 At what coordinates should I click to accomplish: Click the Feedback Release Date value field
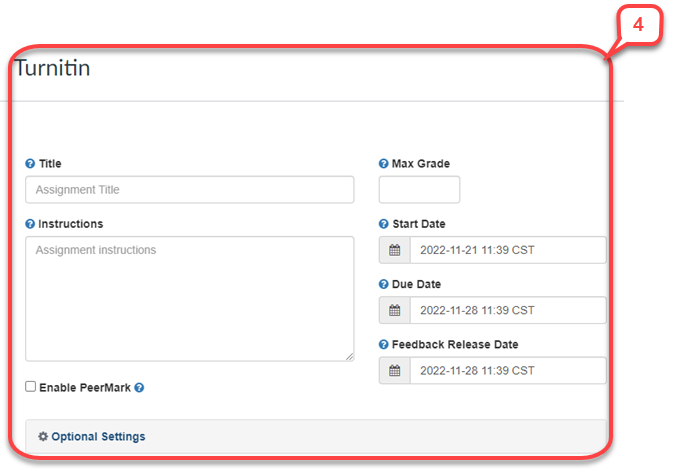[x=508, y=370]
